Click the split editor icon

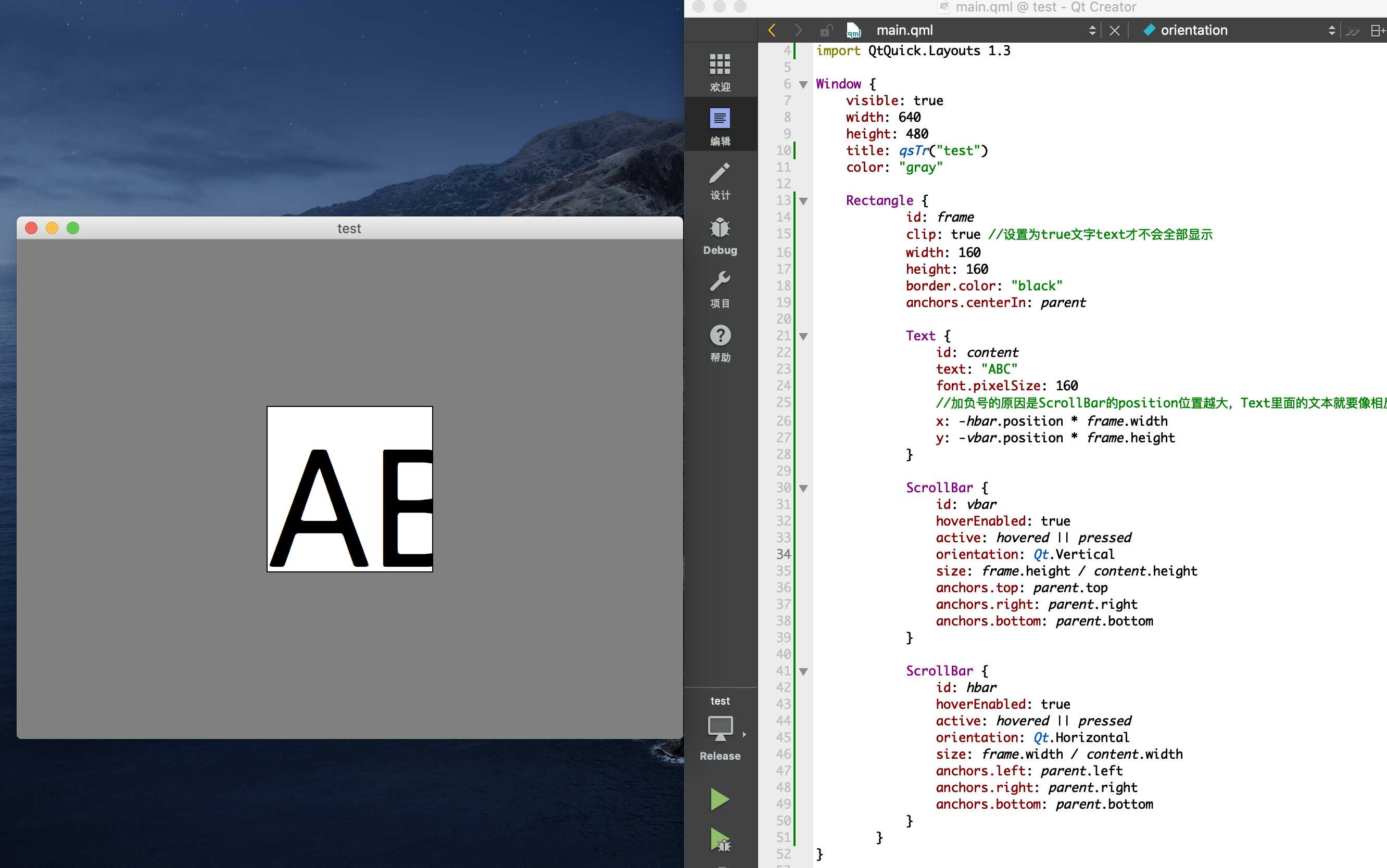coord(1378,30)
